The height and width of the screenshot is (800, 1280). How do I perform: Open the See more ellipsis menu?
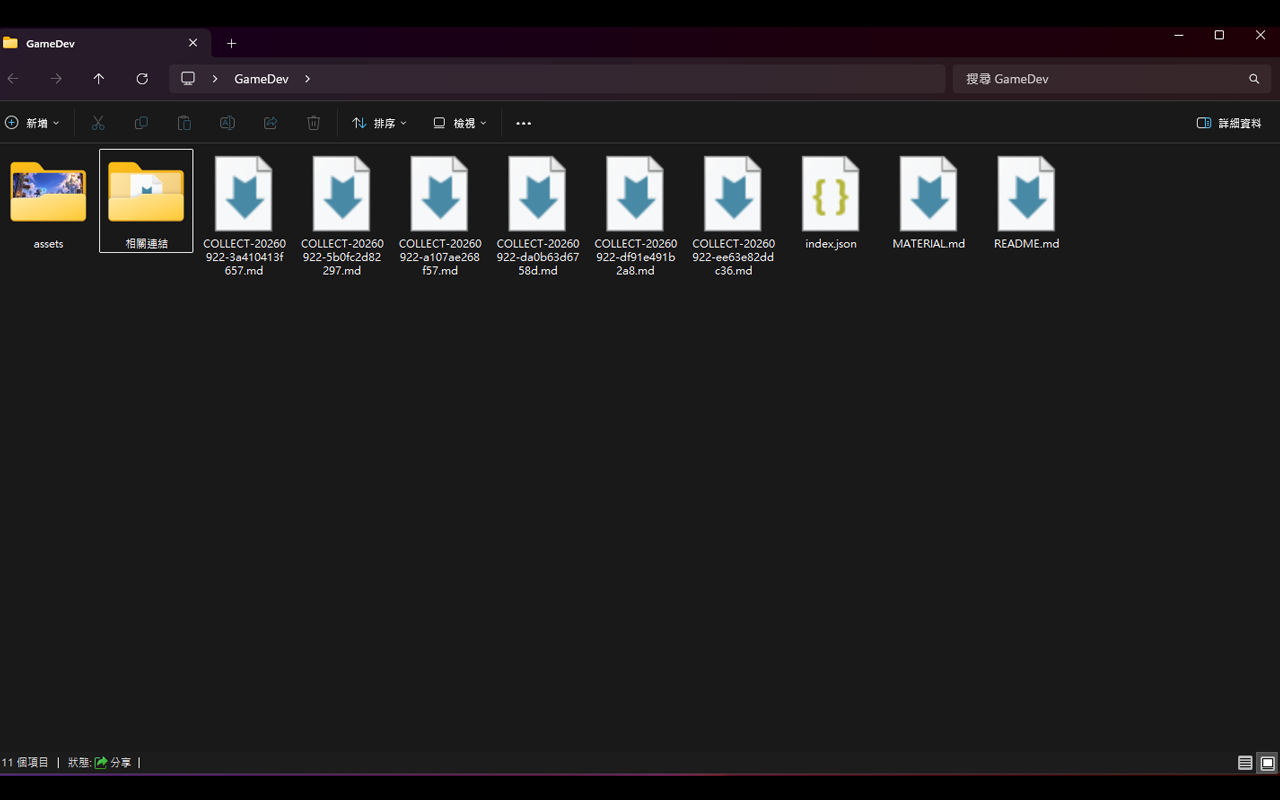click(x=523, y=123)
